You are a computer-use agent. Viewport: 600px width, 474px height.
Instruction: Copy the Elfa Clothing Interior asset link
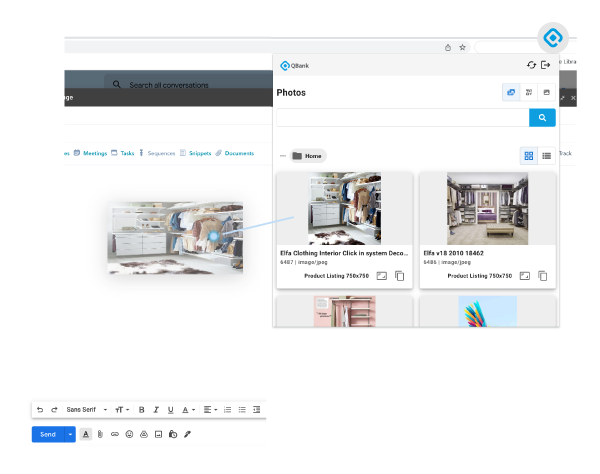point(399,276)
